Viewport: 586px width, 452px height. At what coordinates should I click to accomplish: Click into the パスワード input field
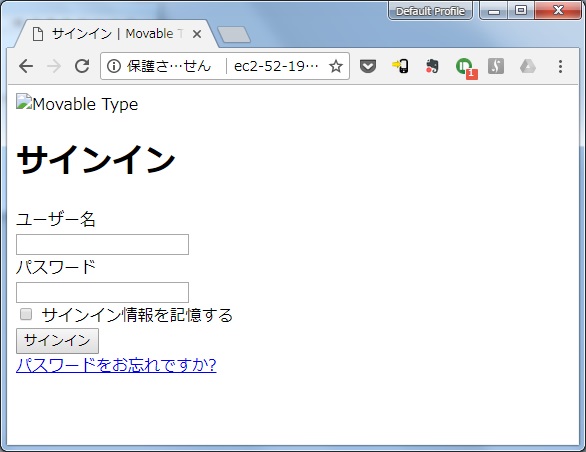(102, 292)
